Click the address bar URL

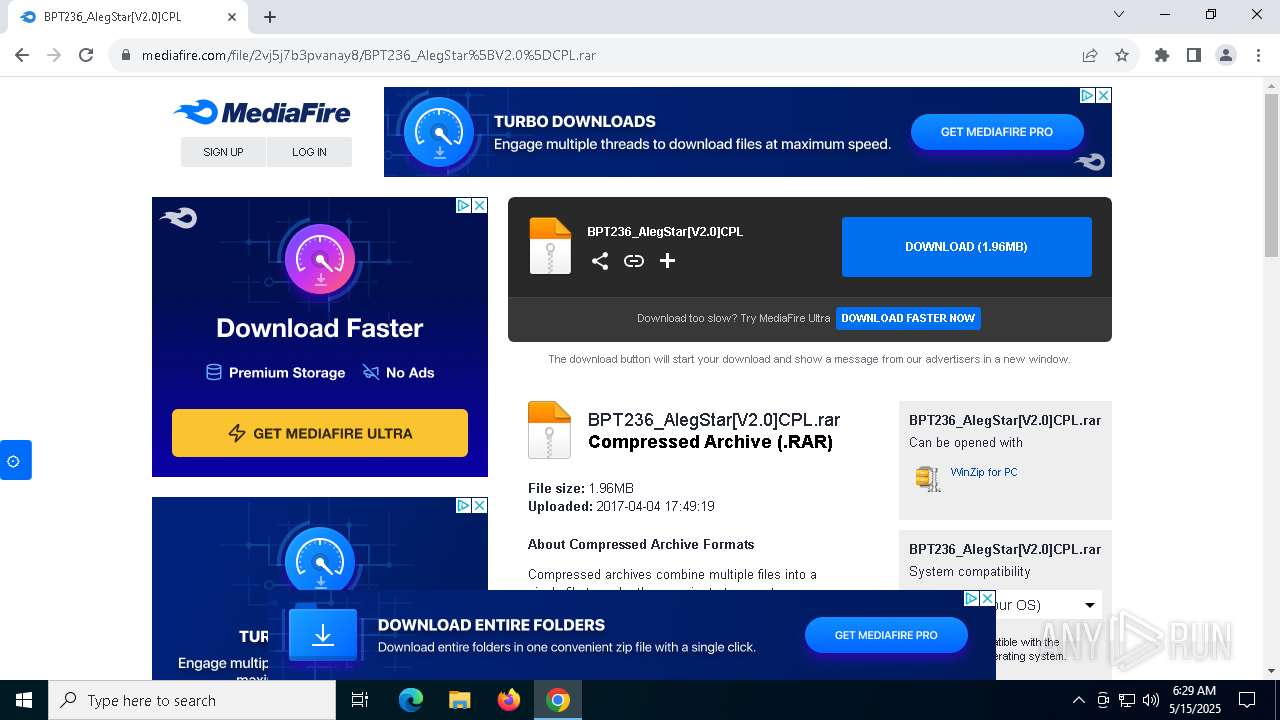coord(369,55)
